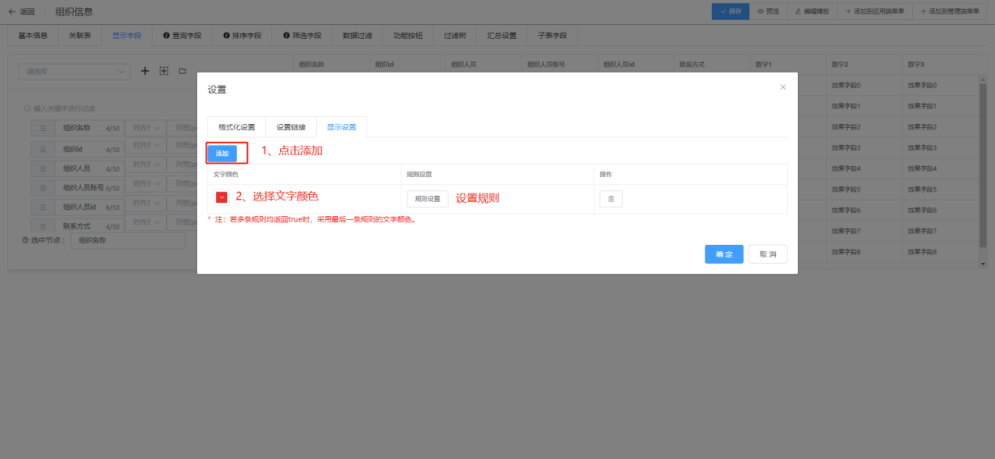The height and width of the screenshot is (459, 995).
Task: Cancel the dialog with 取消
Action: click(x=768, y=254)
